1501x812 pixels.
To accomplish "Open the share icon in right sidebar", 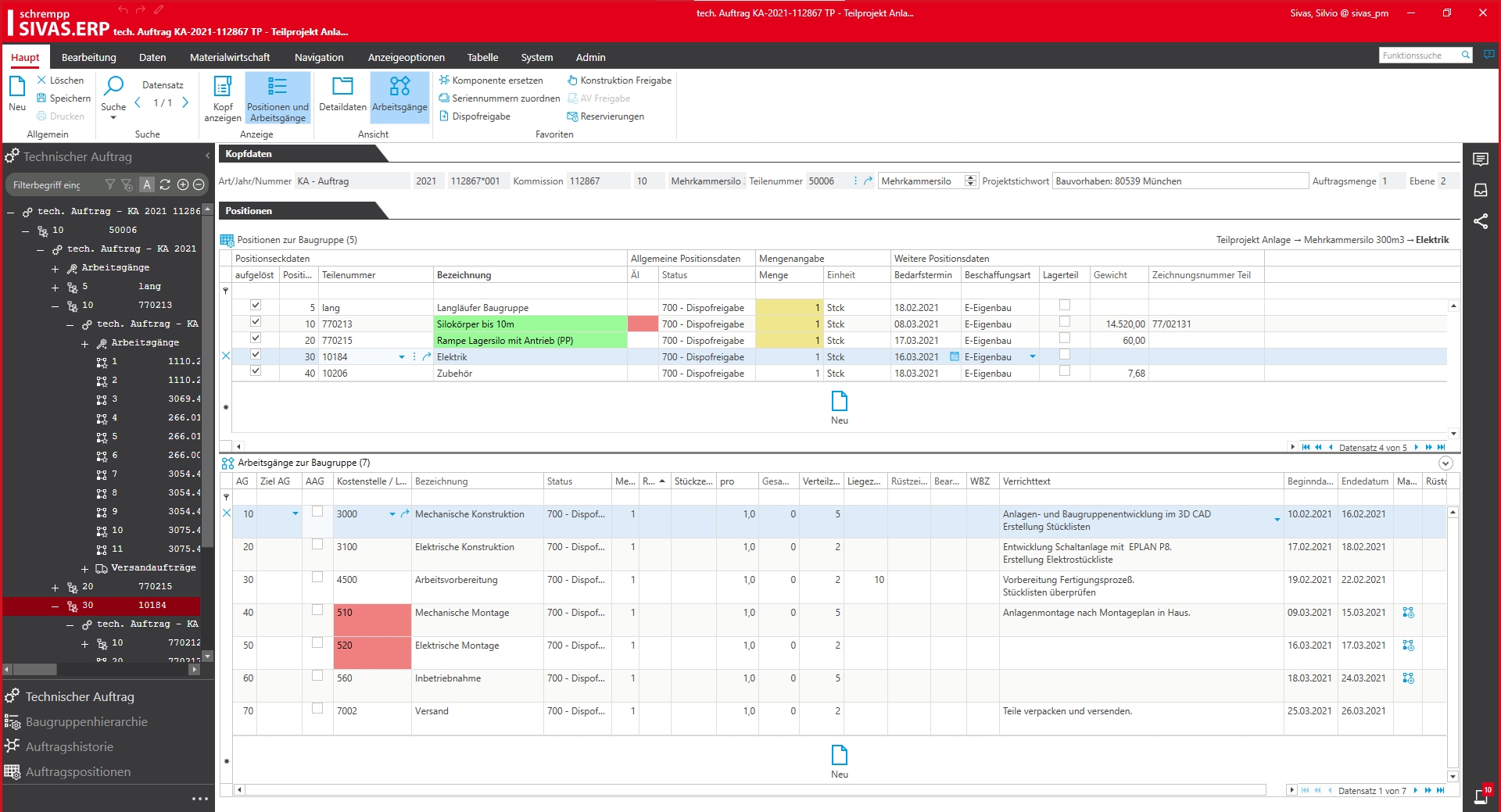I will 1480,221.
